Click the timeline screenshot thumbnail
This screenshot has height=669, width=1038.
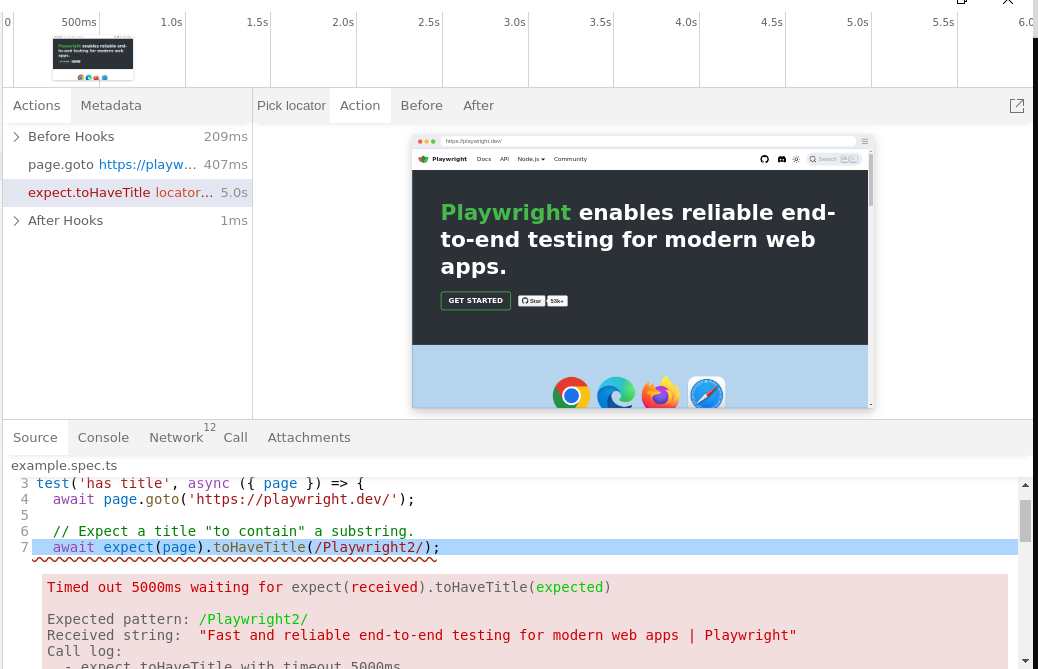pos(93,59)
